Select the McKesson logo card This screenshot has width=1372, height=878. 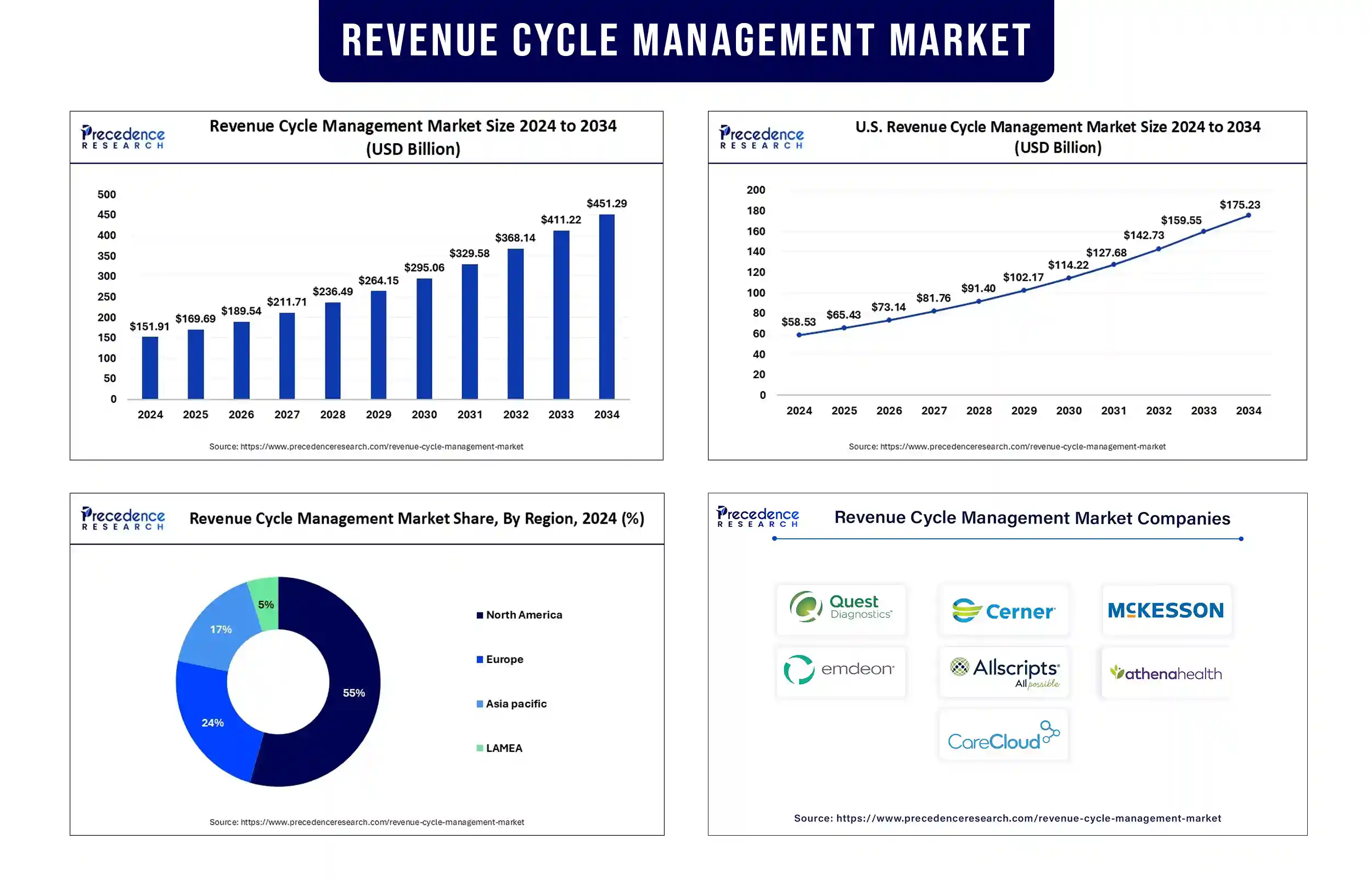1166,610
